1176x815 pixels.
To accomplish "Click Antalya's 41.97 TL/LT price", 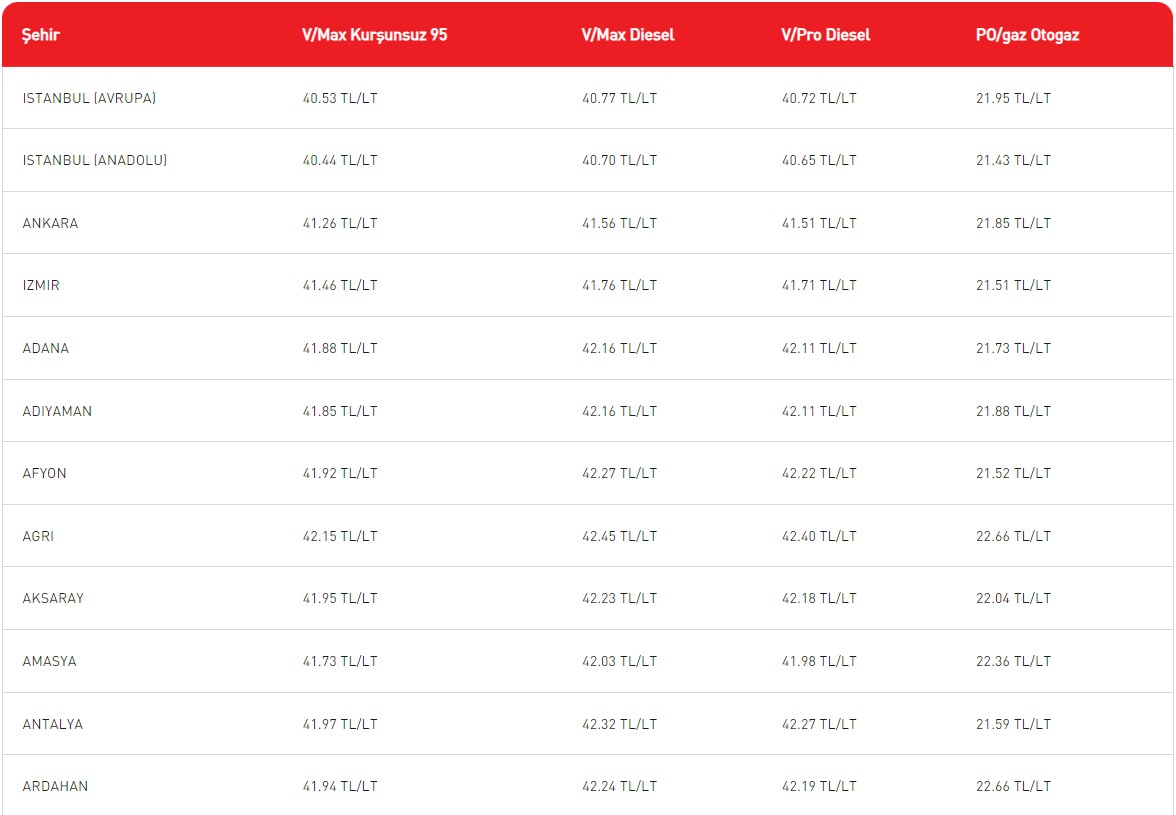I will (340, 724).
